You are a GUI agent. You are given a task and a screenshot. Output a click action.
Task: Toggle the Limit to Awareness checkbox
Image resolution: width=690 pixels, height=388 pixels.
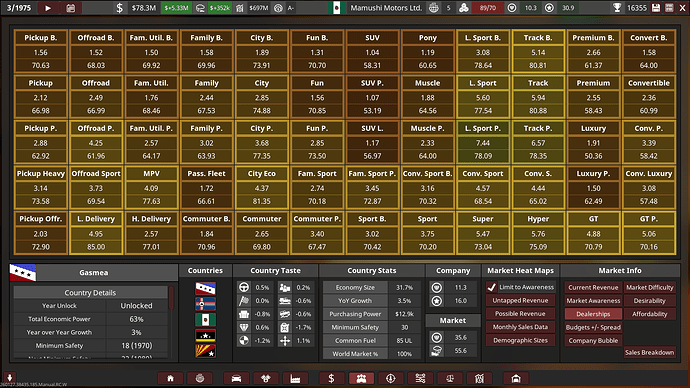click(x=492, y=287)
